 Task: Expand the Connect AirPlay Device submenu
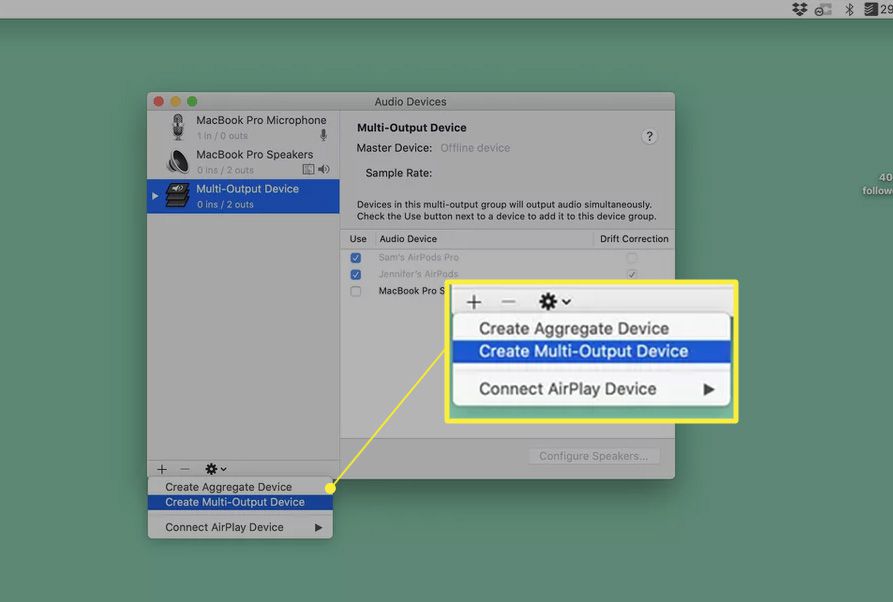(x=319, y=527)
